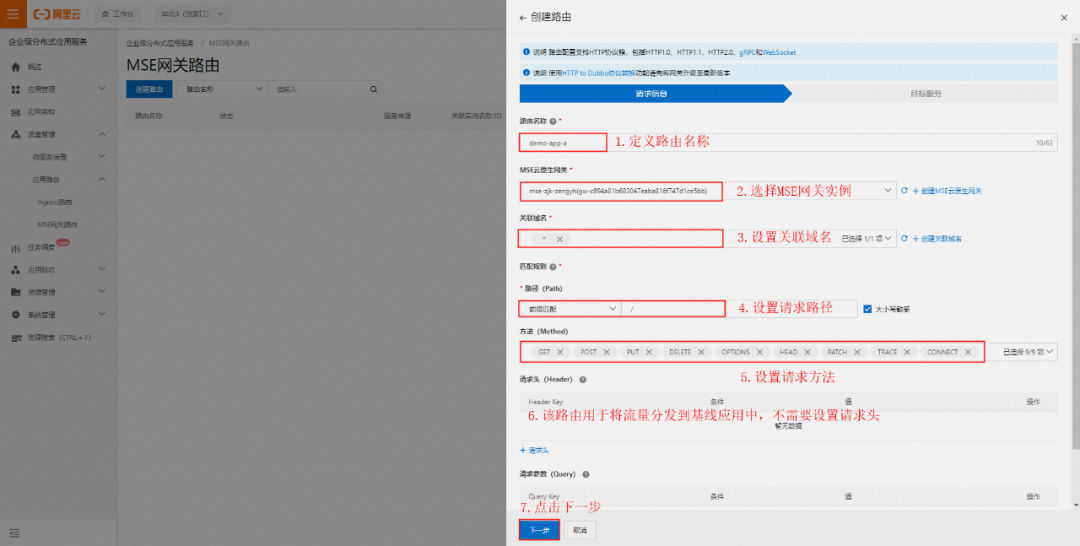Click the 路由名称 input with demo-app-a
This screenshot has height=546, width=1080.
coord(788,143)
